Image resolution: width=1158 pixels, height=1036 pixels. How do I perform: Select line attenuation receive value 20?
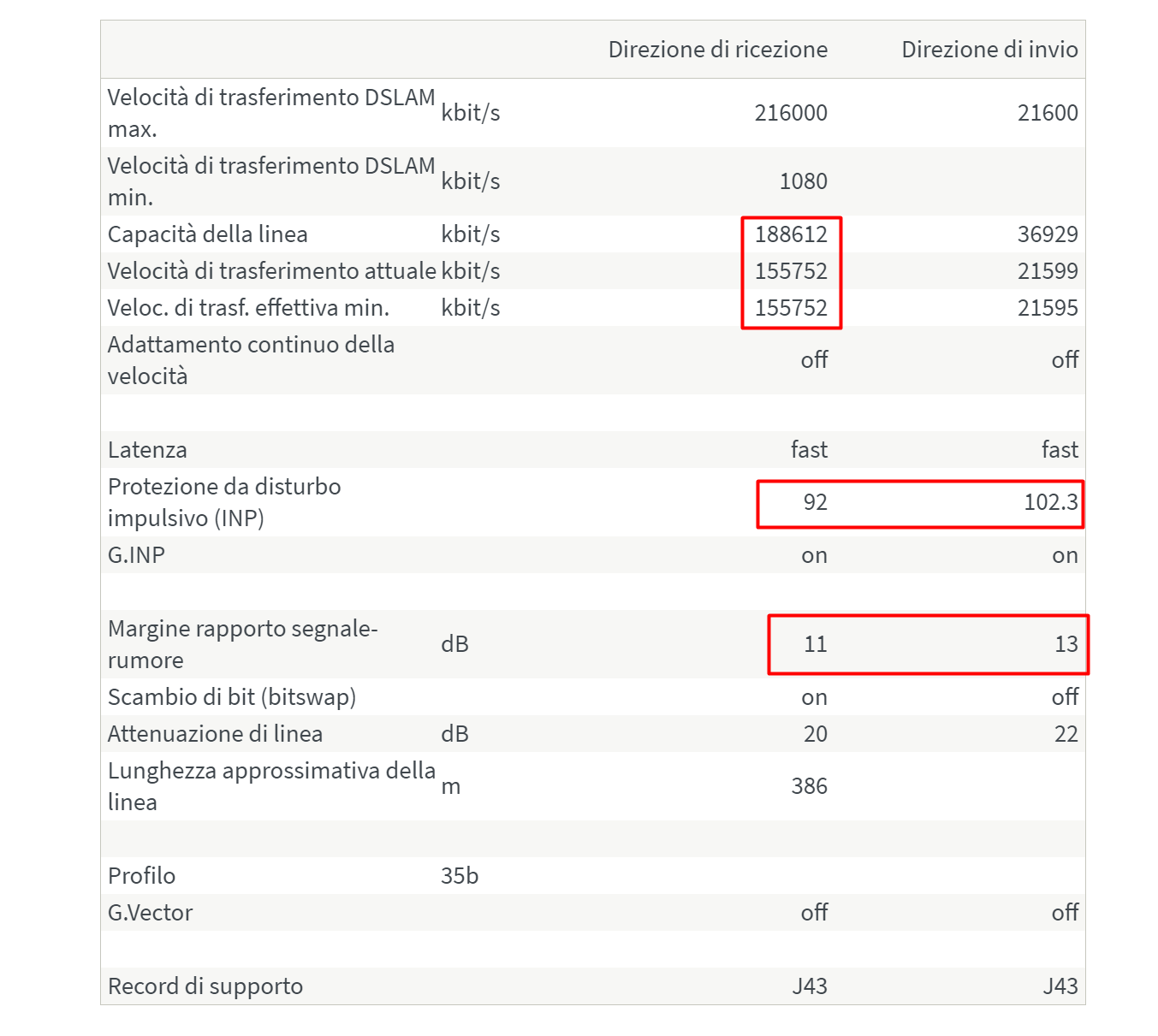pos(815,734)
